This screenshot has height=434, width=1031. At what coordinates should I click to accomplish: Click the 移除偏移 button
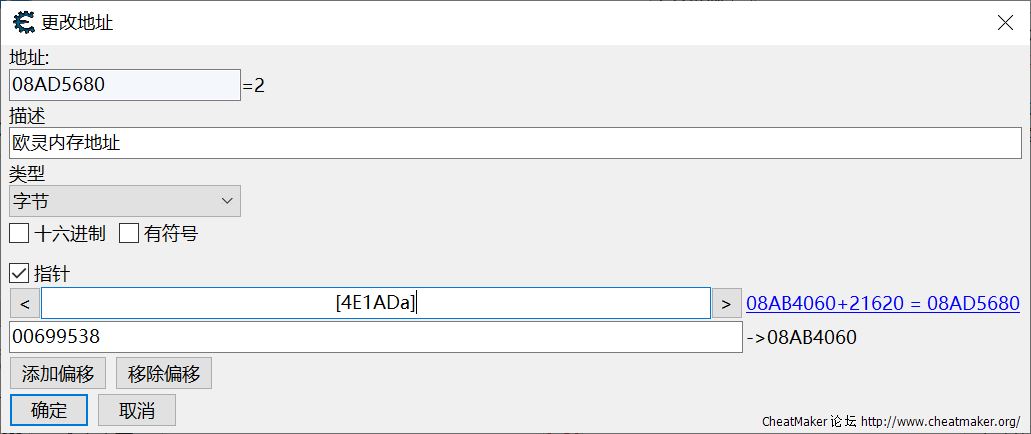pos(164,374)
